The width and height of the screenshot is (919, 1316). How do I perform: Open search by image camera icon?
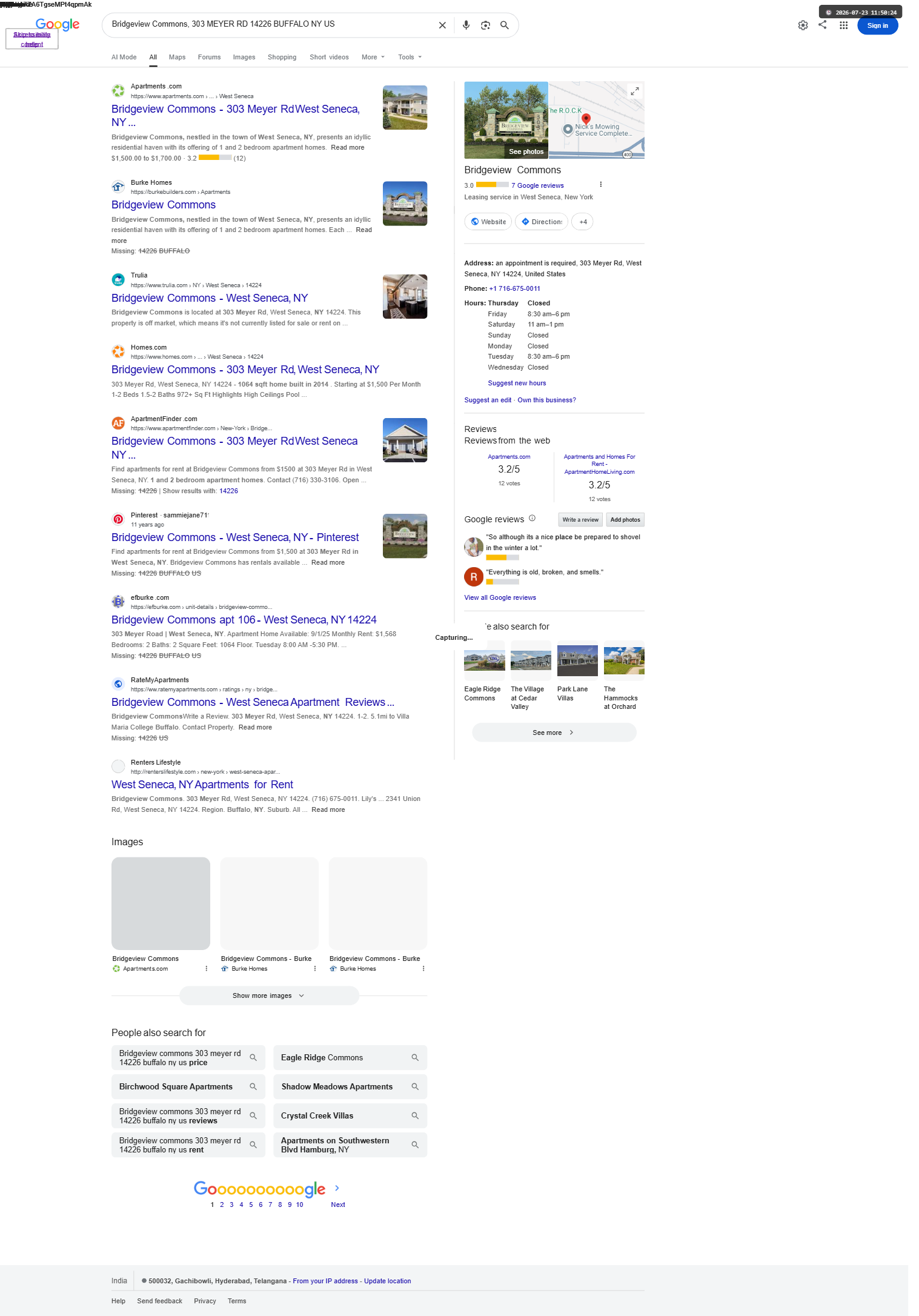485,25
